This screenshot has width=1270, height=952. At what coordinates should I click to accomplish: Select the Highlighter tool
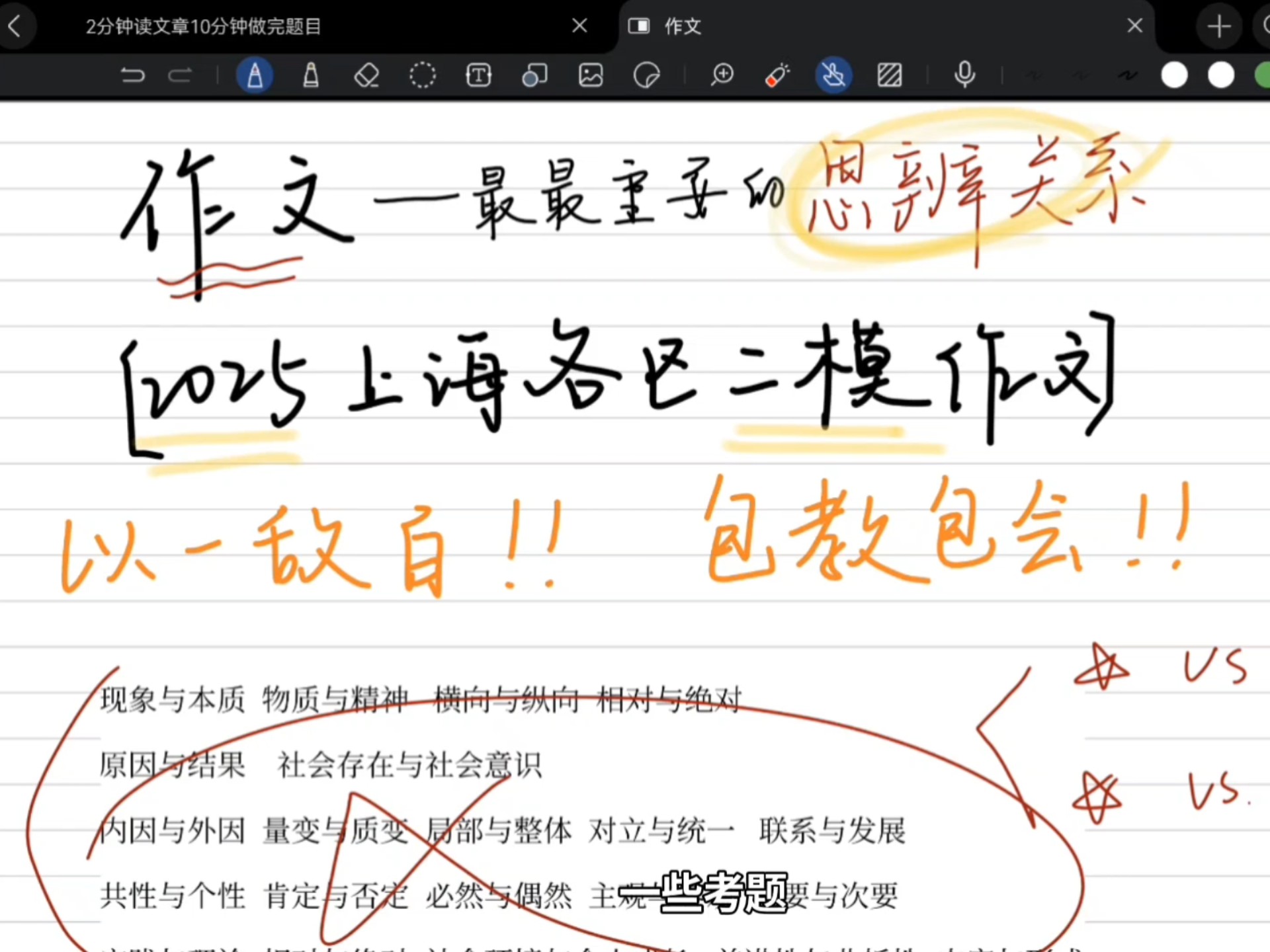coord(311,75)
